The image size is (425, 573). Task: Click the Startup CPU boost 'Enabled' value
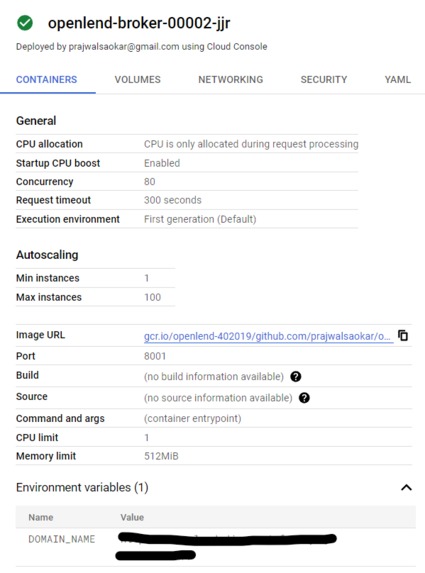coord(162,163)
